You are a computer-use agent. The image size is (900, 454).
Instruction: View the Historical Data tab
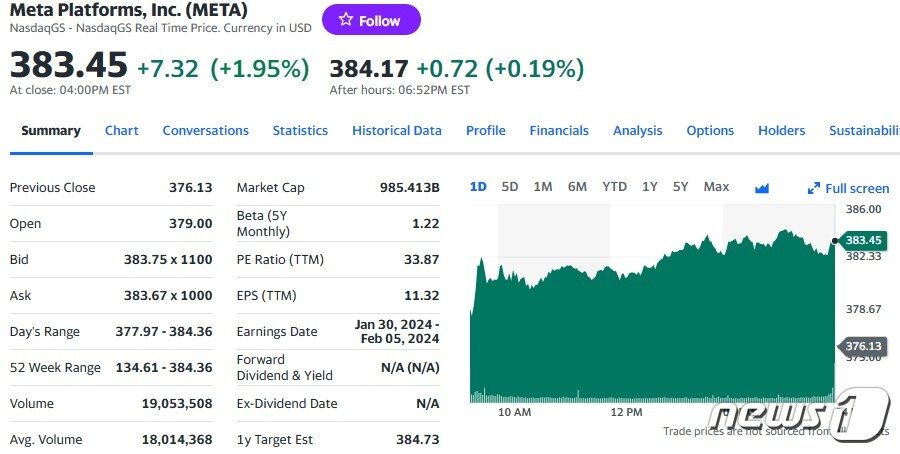point(397,131)
